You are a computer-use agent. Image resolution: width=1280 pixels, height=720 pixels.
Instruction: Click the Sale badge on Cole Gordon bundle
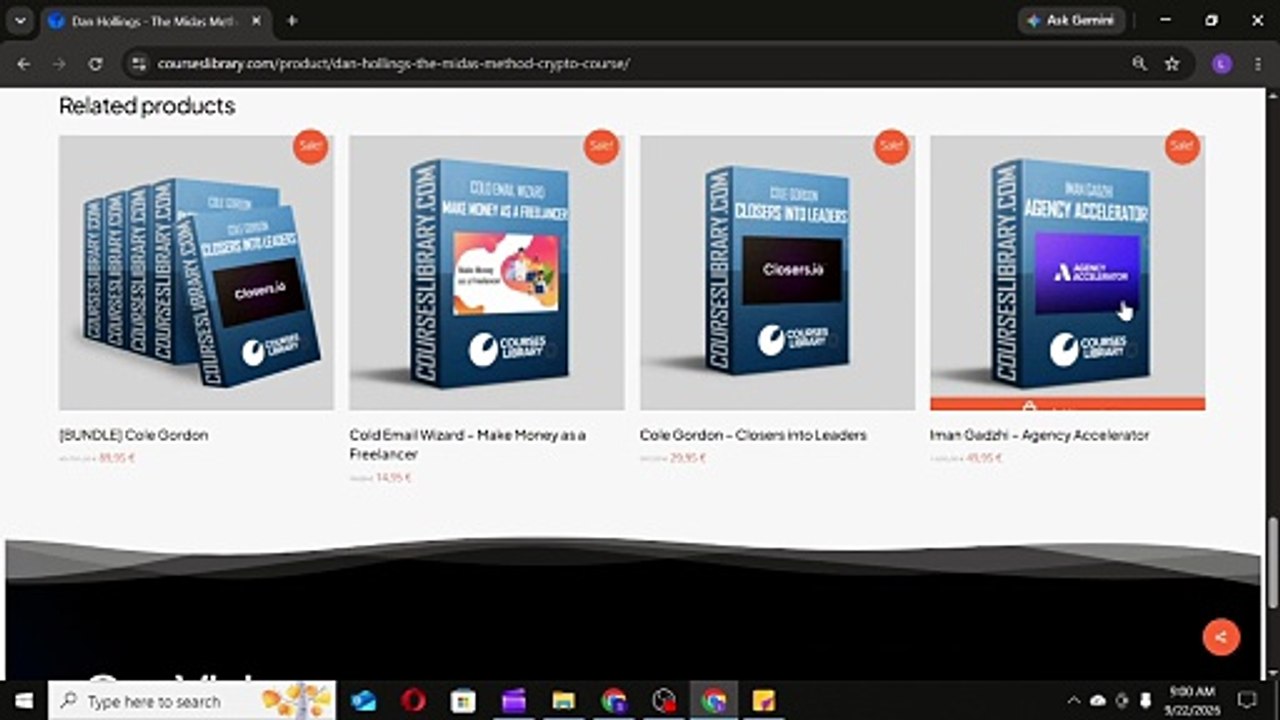coord(311,146)
